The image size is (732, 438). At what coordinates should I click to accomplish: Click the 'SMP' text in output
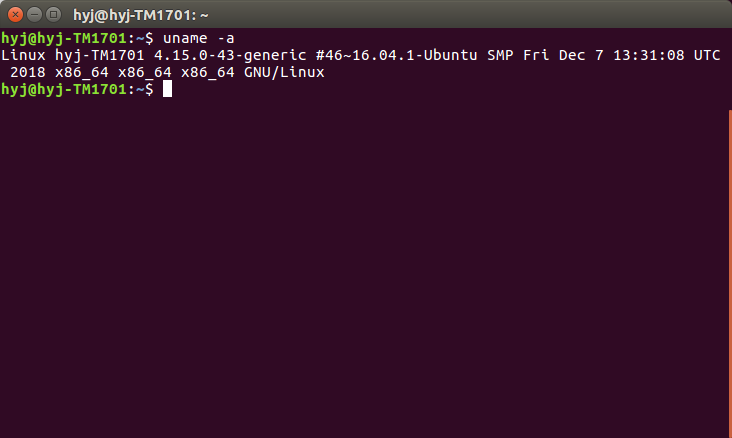tap(497, 56)
